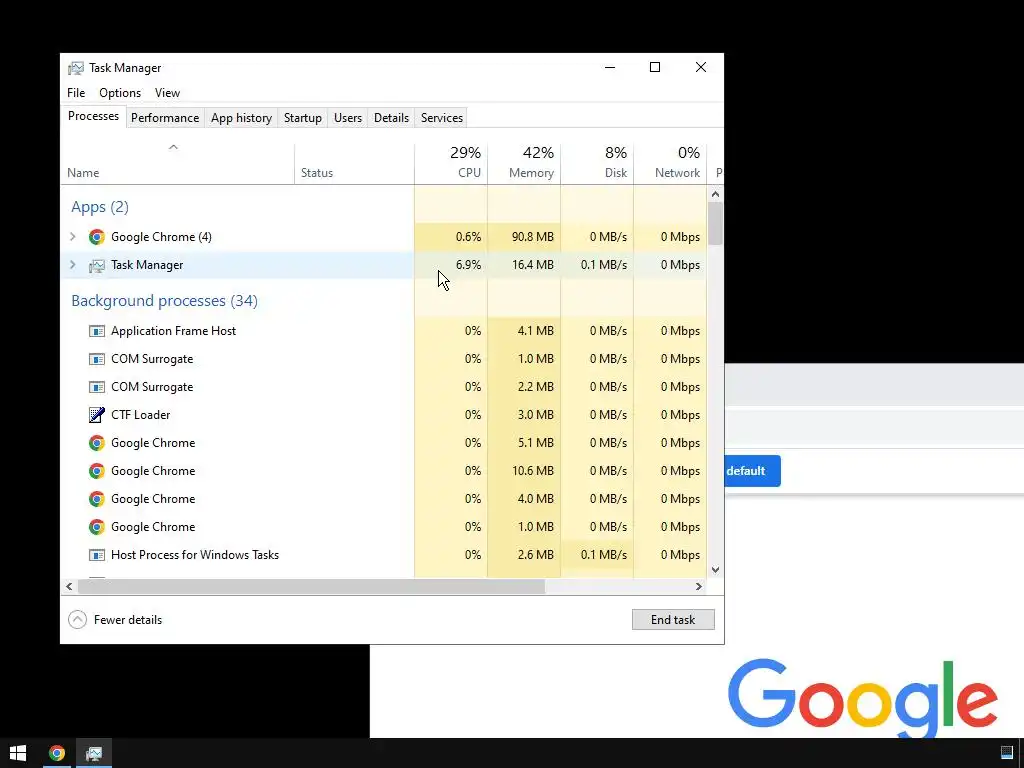This screenshot has width=1024, height=768.
Task: Switch to the App history tab
Action: (241, 118)
